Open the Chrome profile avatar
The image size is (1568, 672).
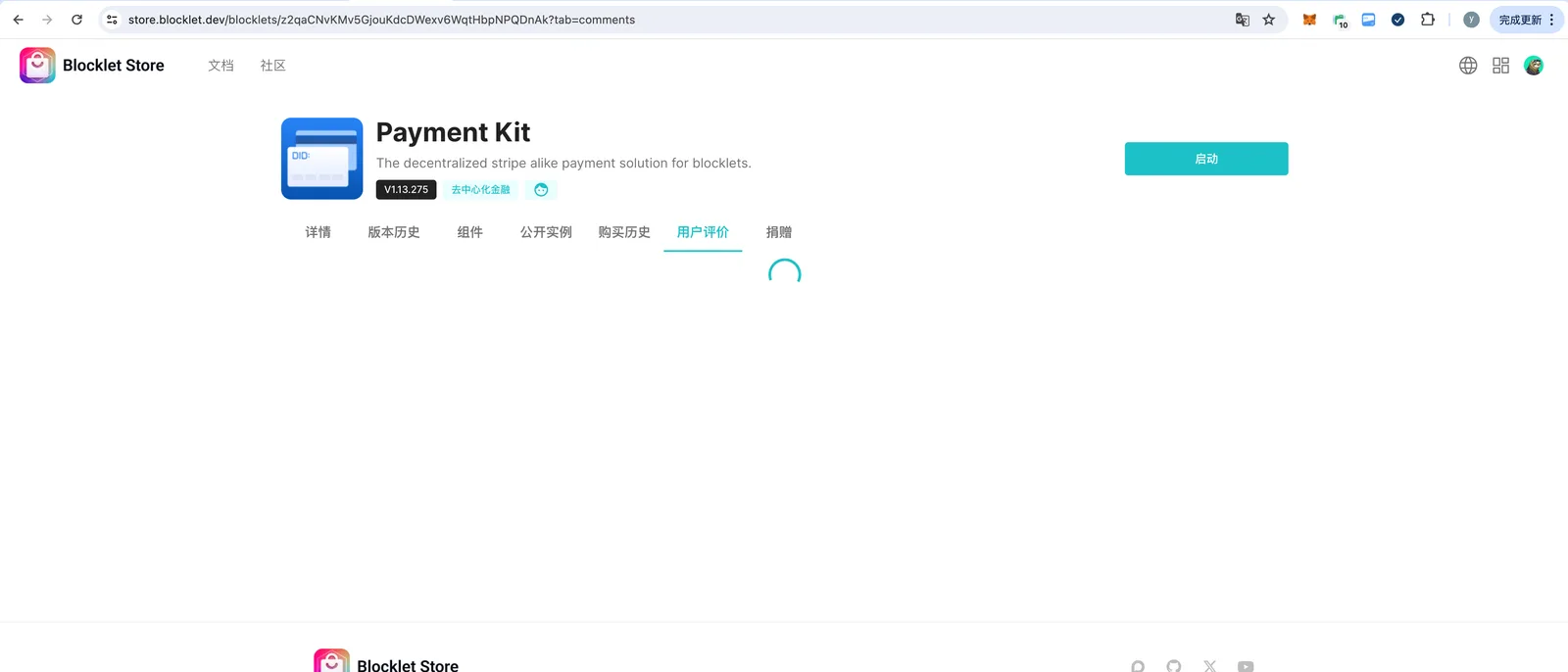[x=1471, y=20]
